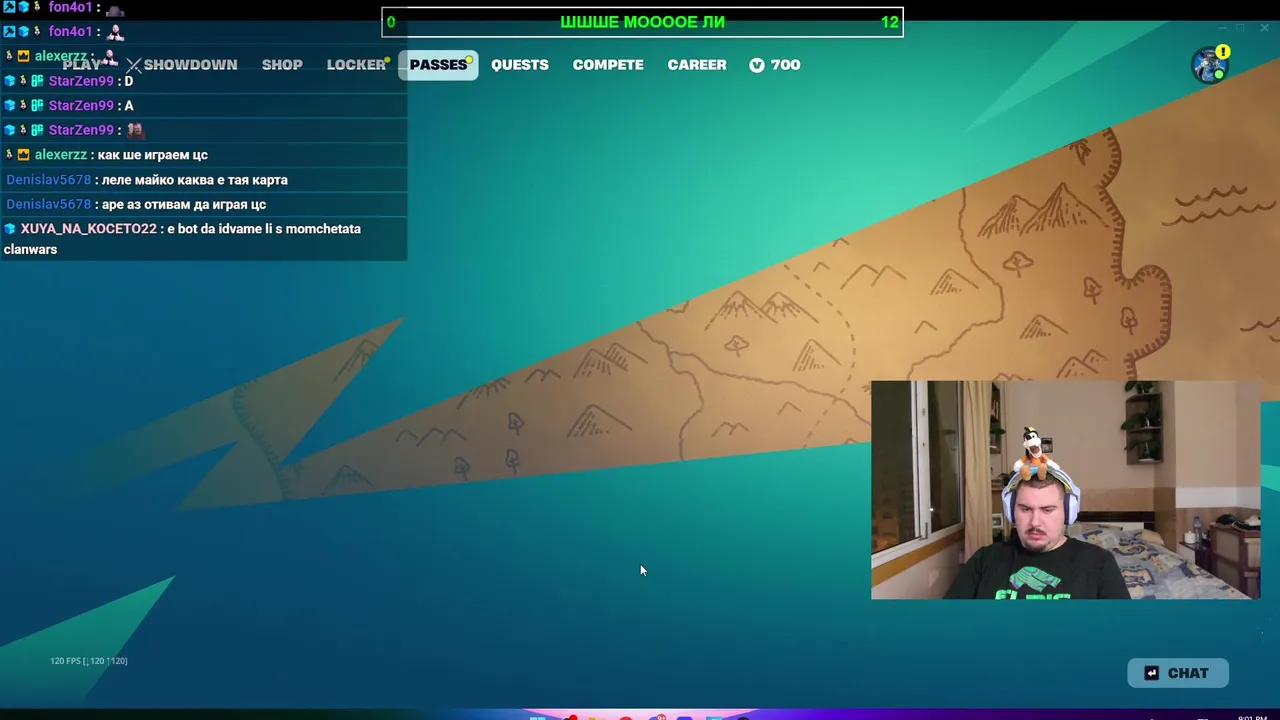The image size is (1280, 720).
Task: Click Denislav5678 message 'леле майко каква е тая карта'
Action: pos(195,180)
